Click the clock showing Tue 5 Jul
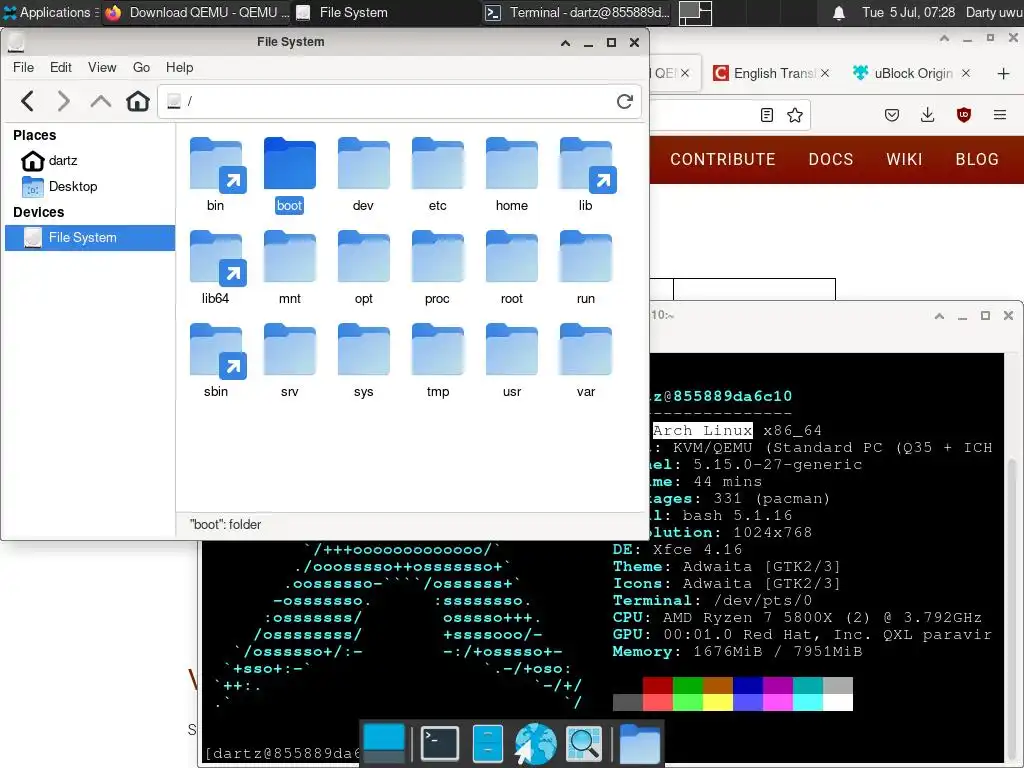The image size is (1024, 768). point(908,12)
